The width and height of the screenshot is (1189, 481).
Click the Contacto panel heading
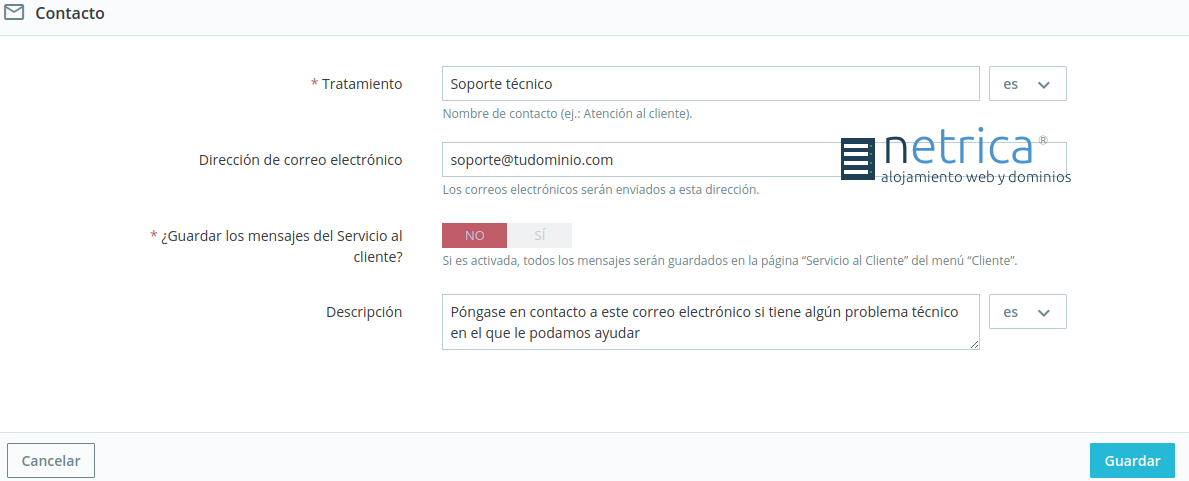click(70, 13)
